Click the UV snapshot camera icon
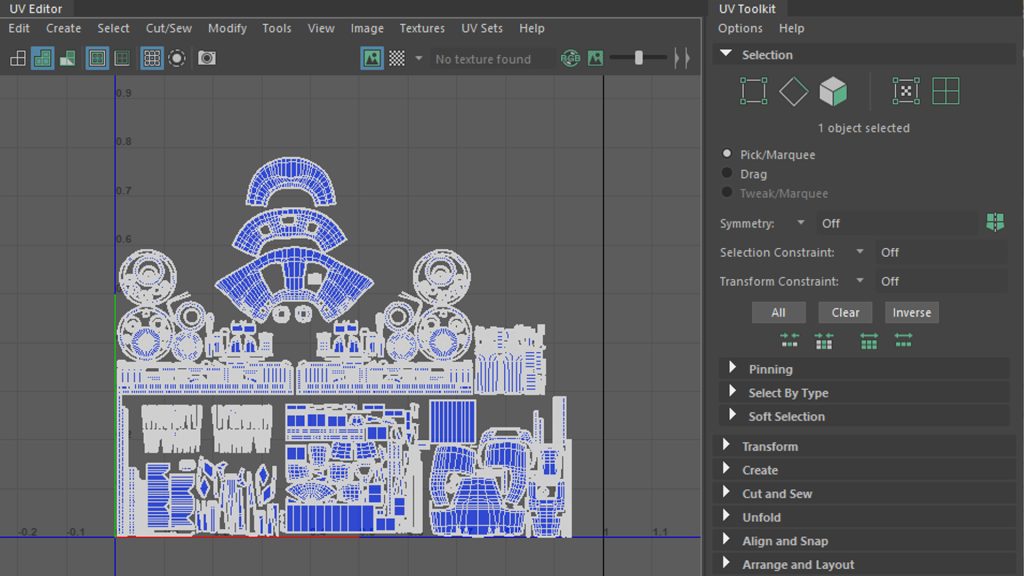 207,59
